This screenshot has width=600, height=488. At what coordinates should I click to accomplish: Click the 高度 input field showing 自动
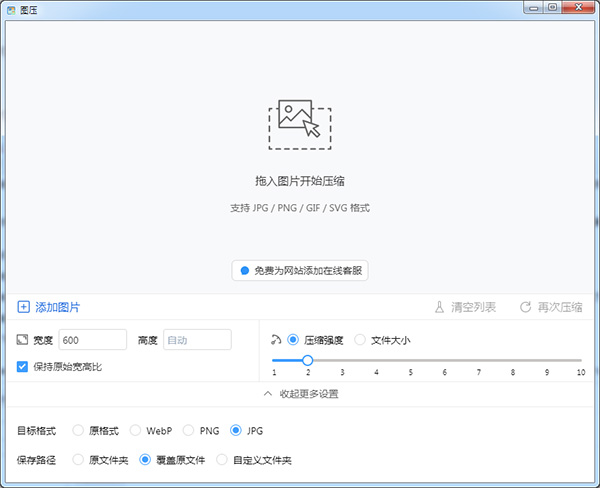[x=197, y=340]
